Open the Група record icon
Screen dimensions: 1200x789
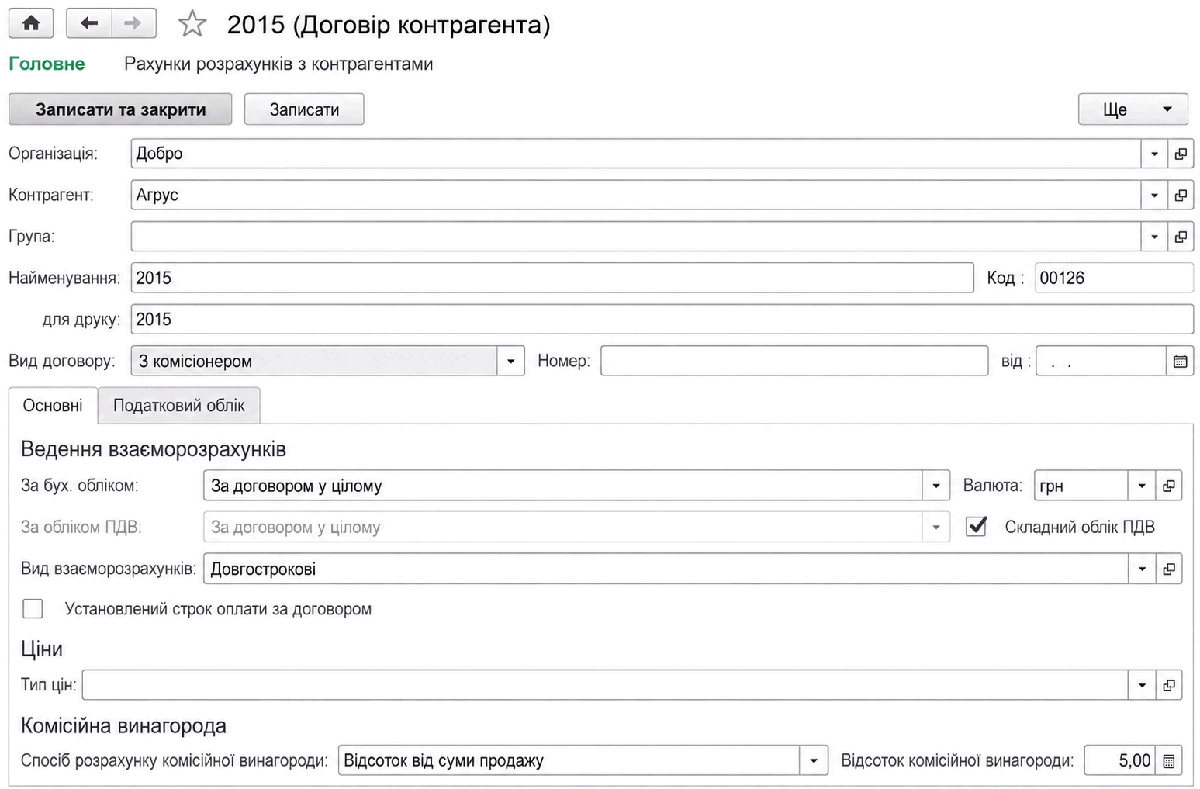(1180, 237)
